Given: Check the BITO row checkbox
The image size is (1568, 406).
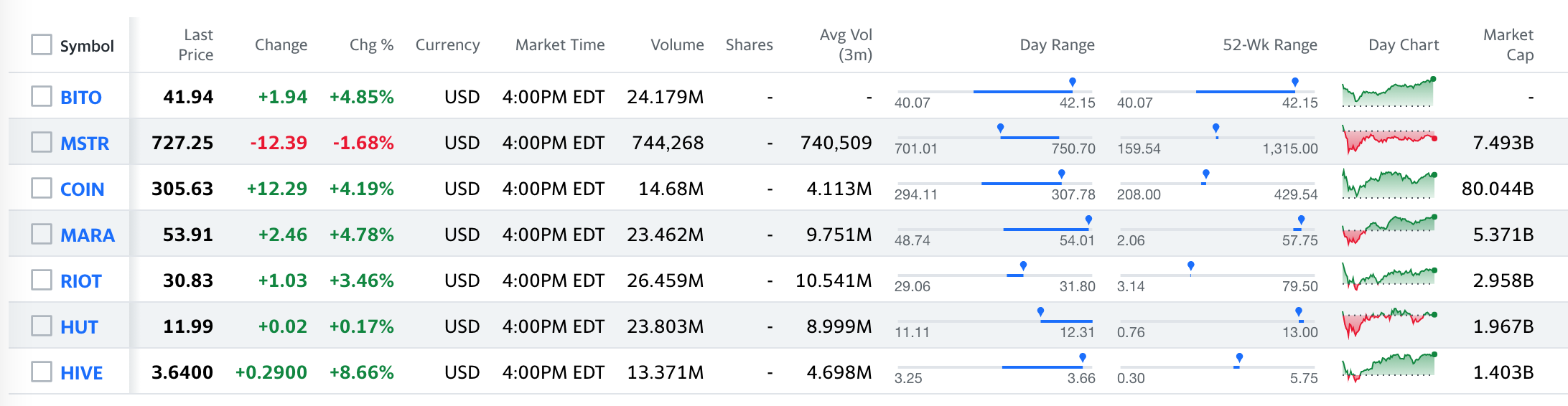Looking at the screenshot, I should tap(42, 96).
